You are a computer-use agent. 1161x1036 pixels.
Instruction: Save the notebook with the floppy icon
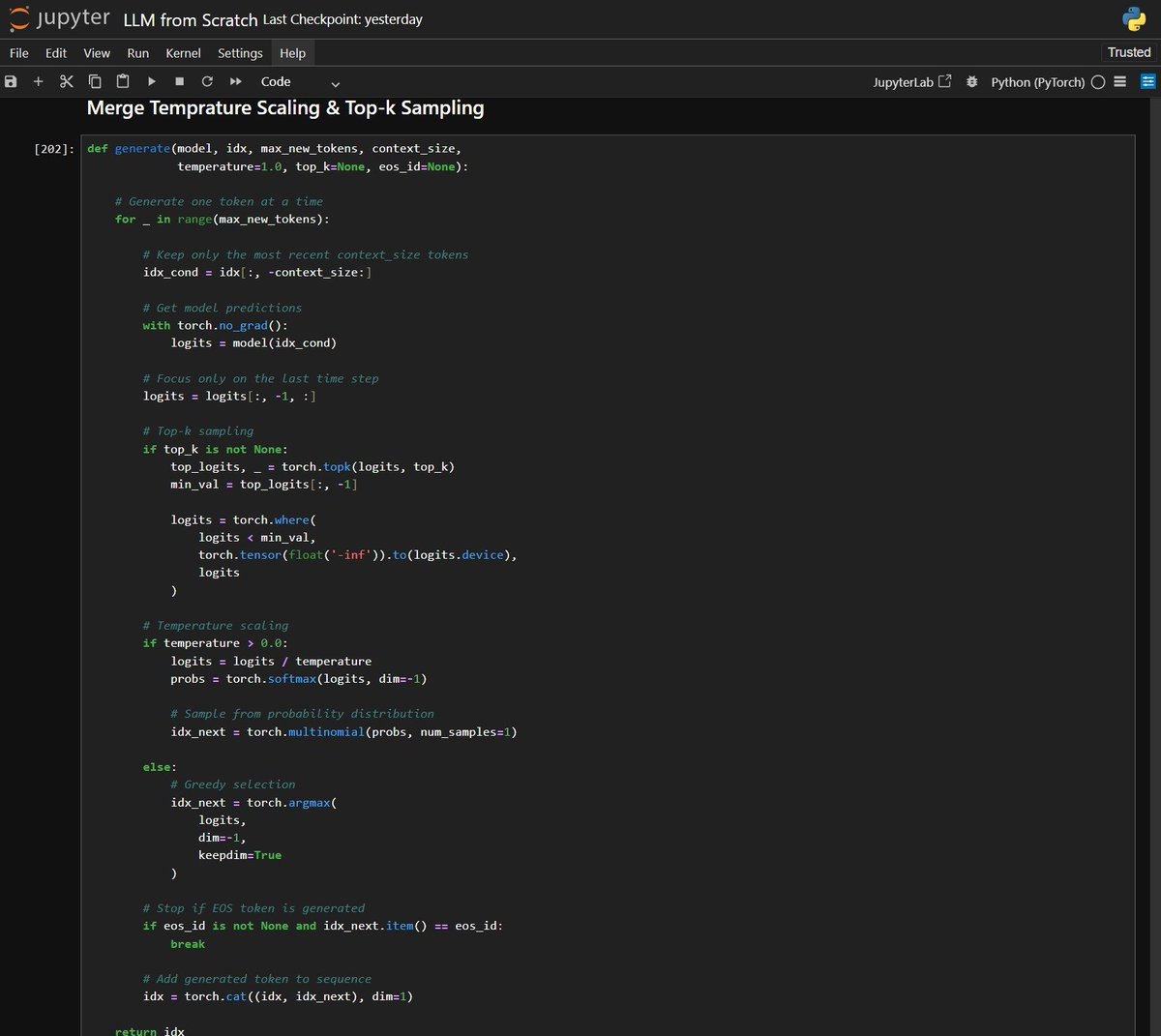coord(11,82)
